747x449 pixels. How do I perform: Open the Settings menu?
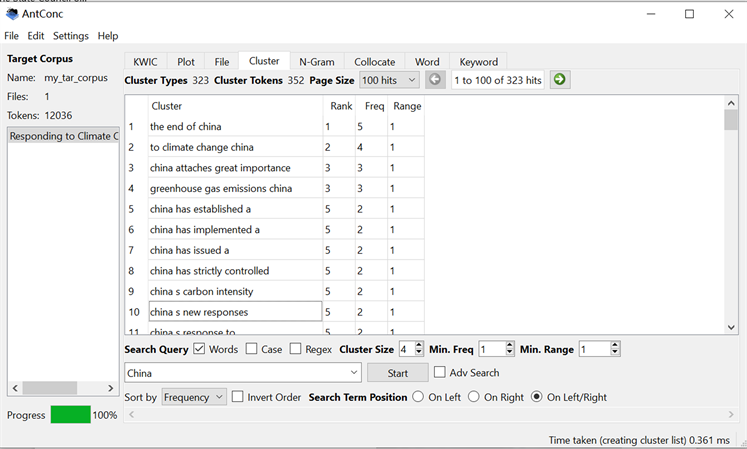[x=70, y=36]
